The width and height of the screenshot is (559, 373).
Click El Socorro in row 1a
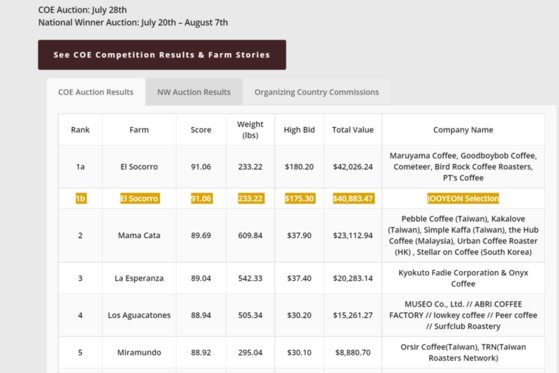[x=139, y=167]
